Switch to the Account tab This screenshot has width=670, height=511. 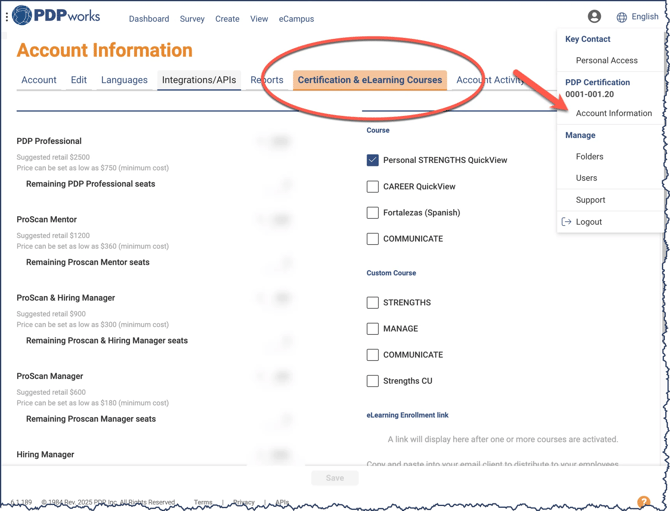tap(39, 80)
